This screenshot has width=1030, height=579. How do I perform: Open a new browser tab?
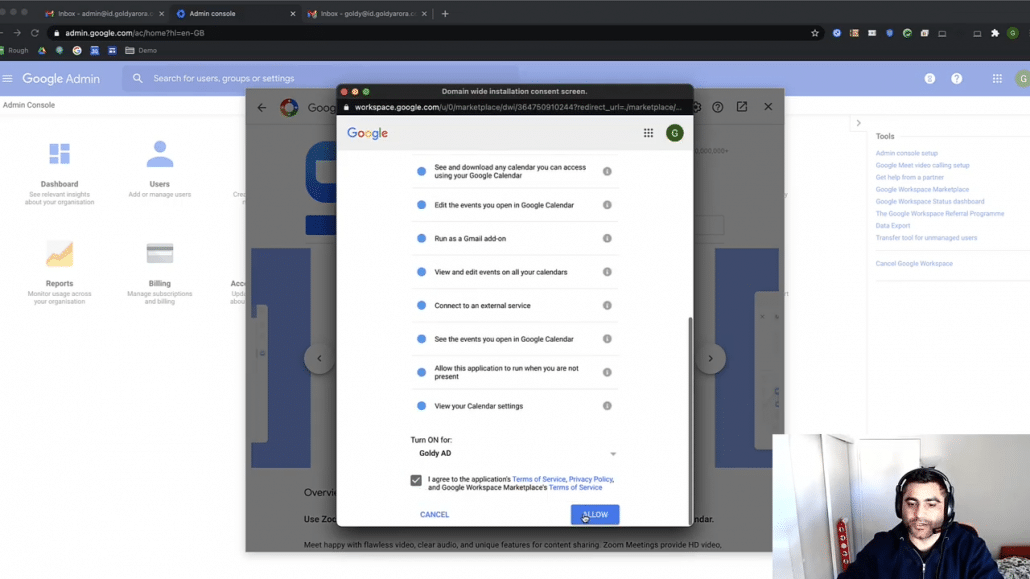[x=445, y=13]
